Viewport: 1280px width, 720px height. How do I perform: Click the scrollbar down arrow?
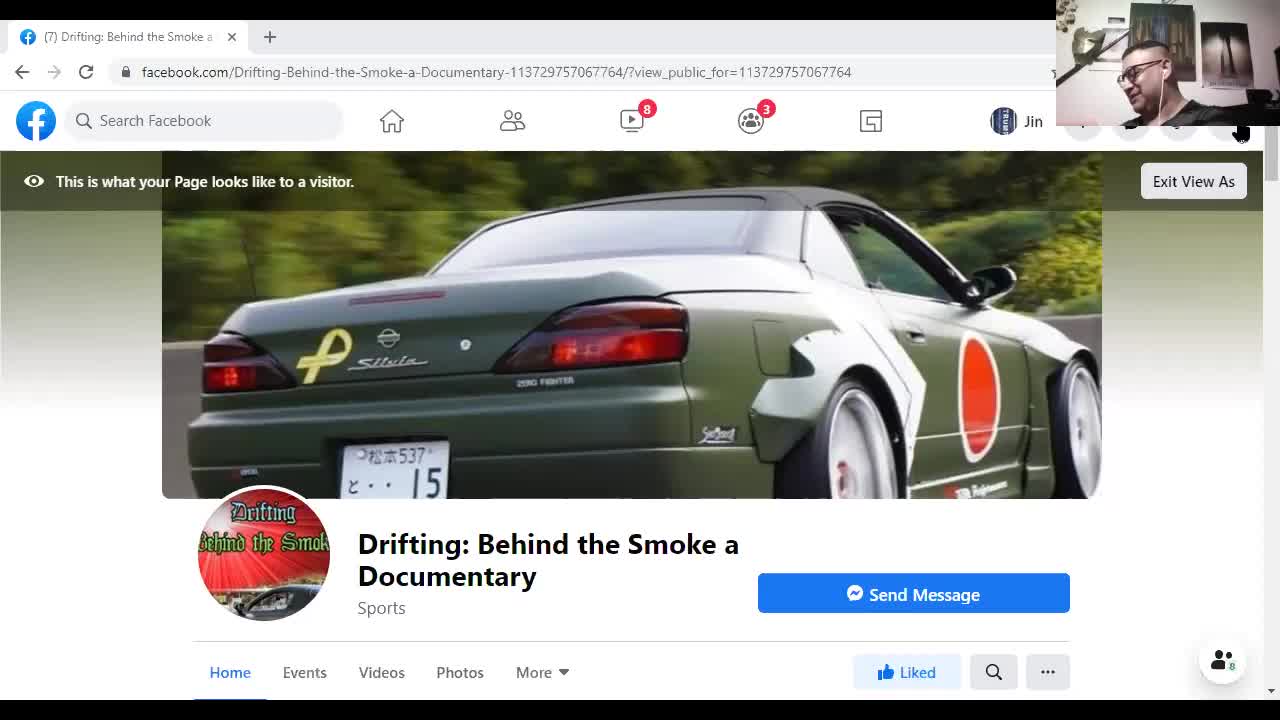(1271, 690)
